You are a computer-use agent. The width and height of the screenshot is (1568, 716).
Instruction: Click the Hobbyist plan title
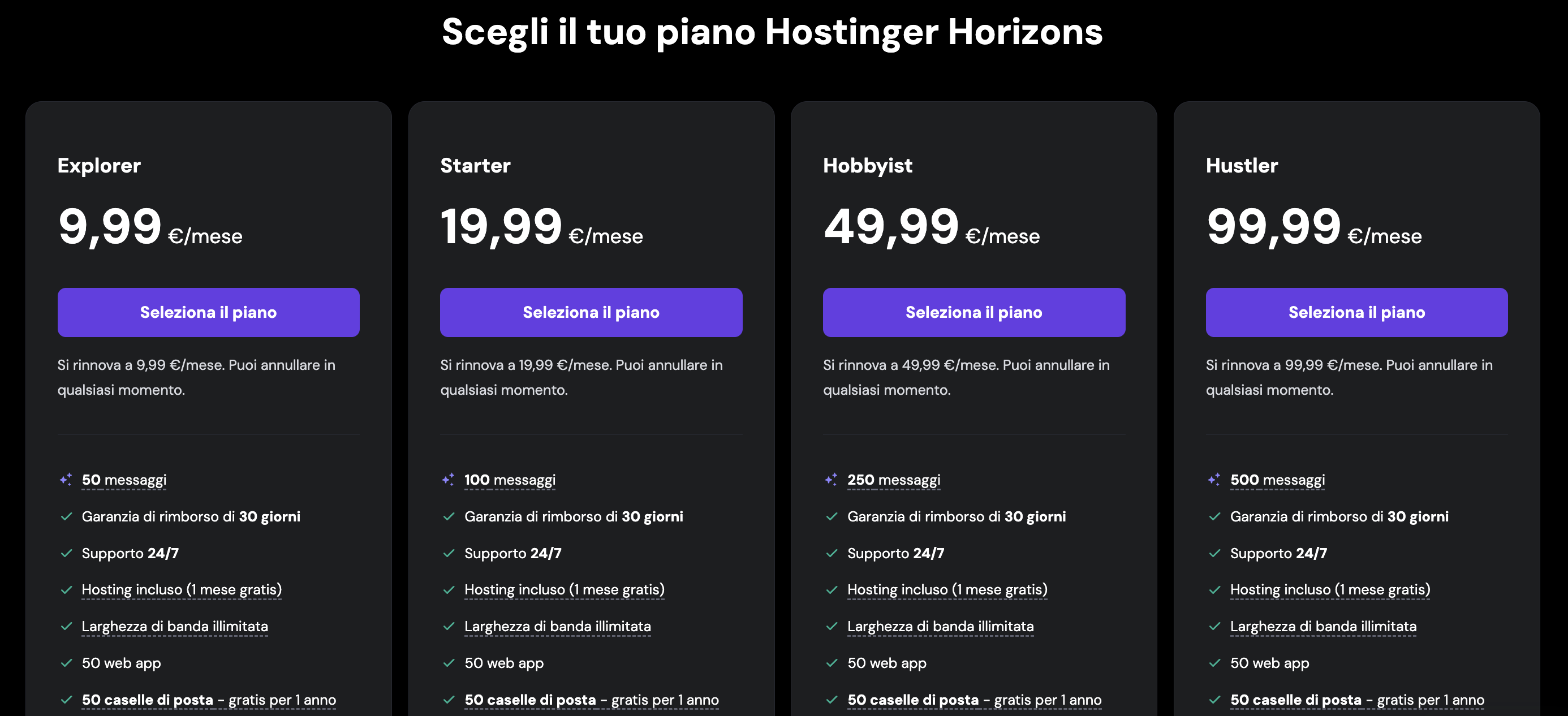(x=867, y=166)
